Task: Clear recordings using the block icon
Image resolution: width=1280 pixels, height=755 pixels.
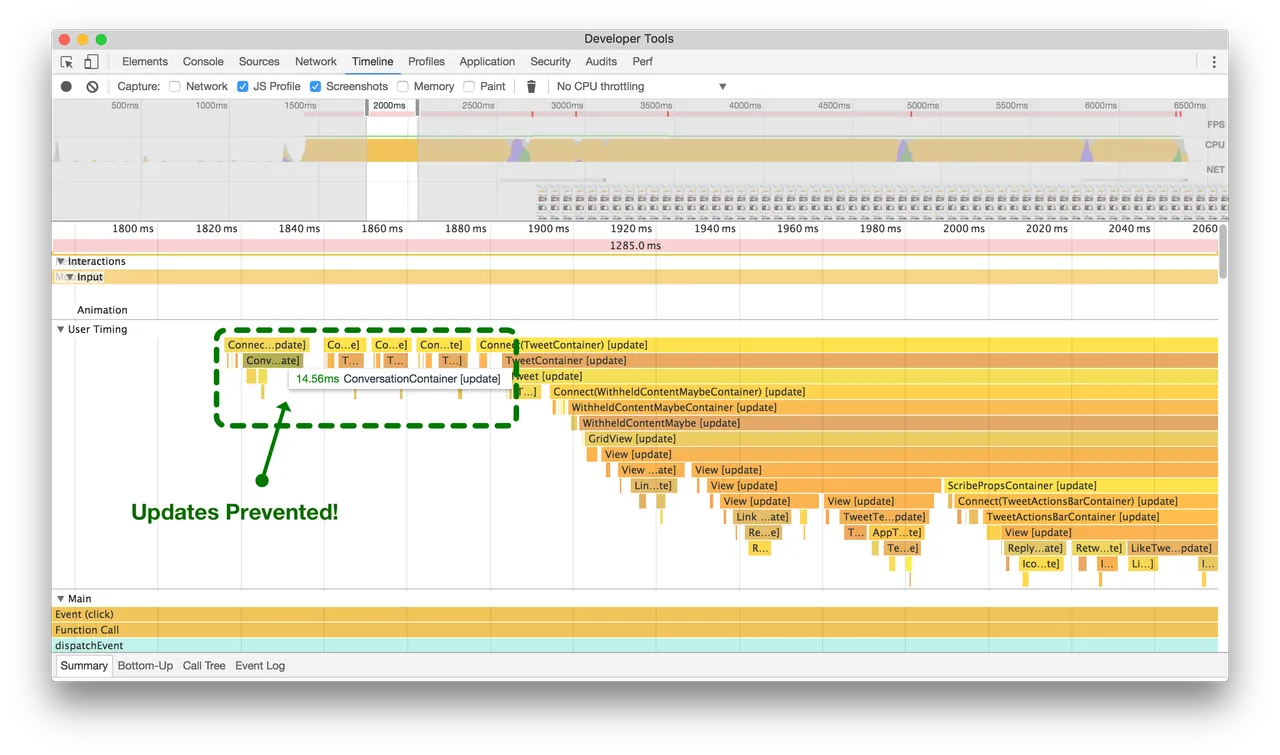Action: point(91,86)
